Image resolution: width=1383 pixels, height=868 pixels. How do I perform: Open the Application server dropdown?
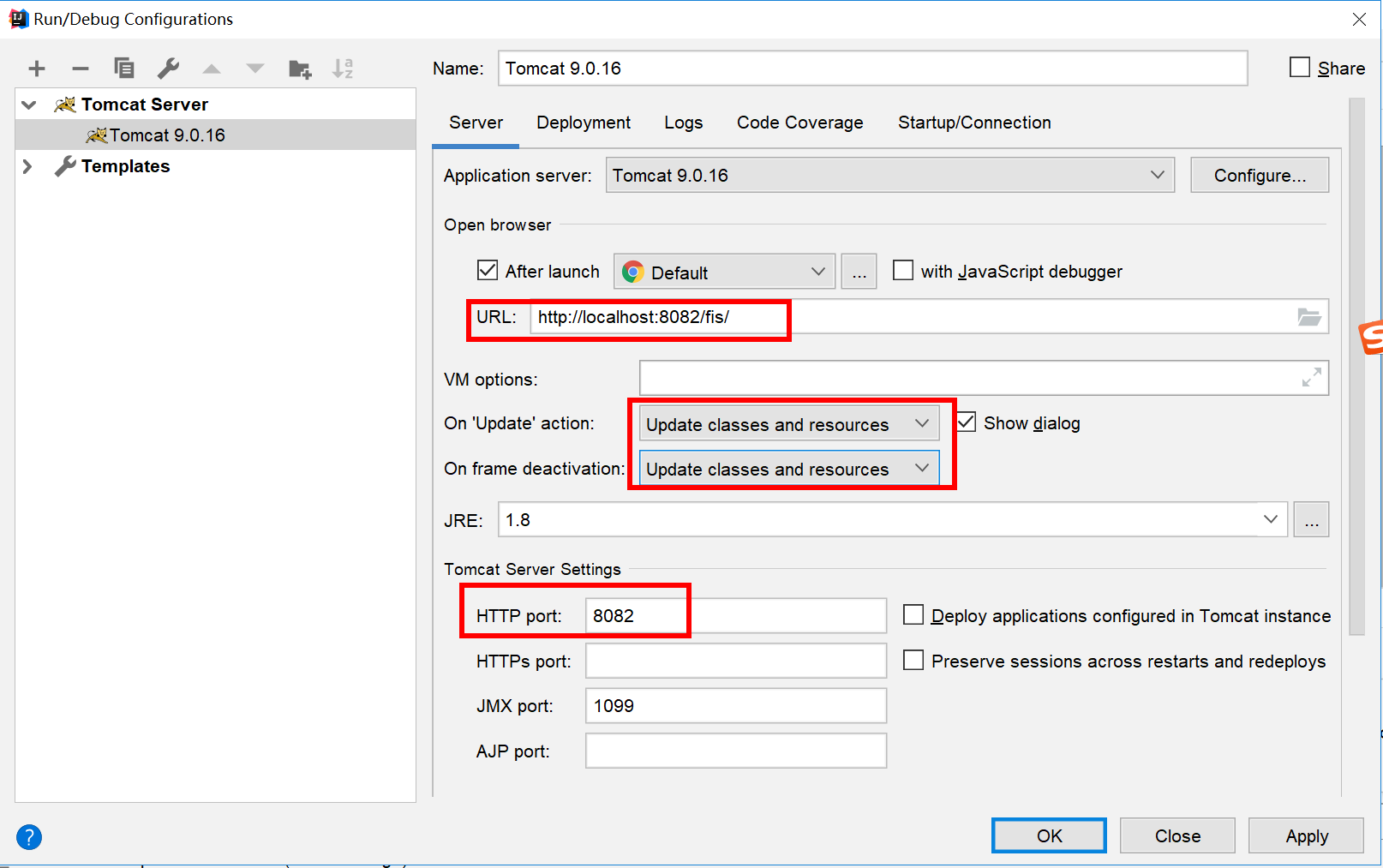[x=890, y=175]
